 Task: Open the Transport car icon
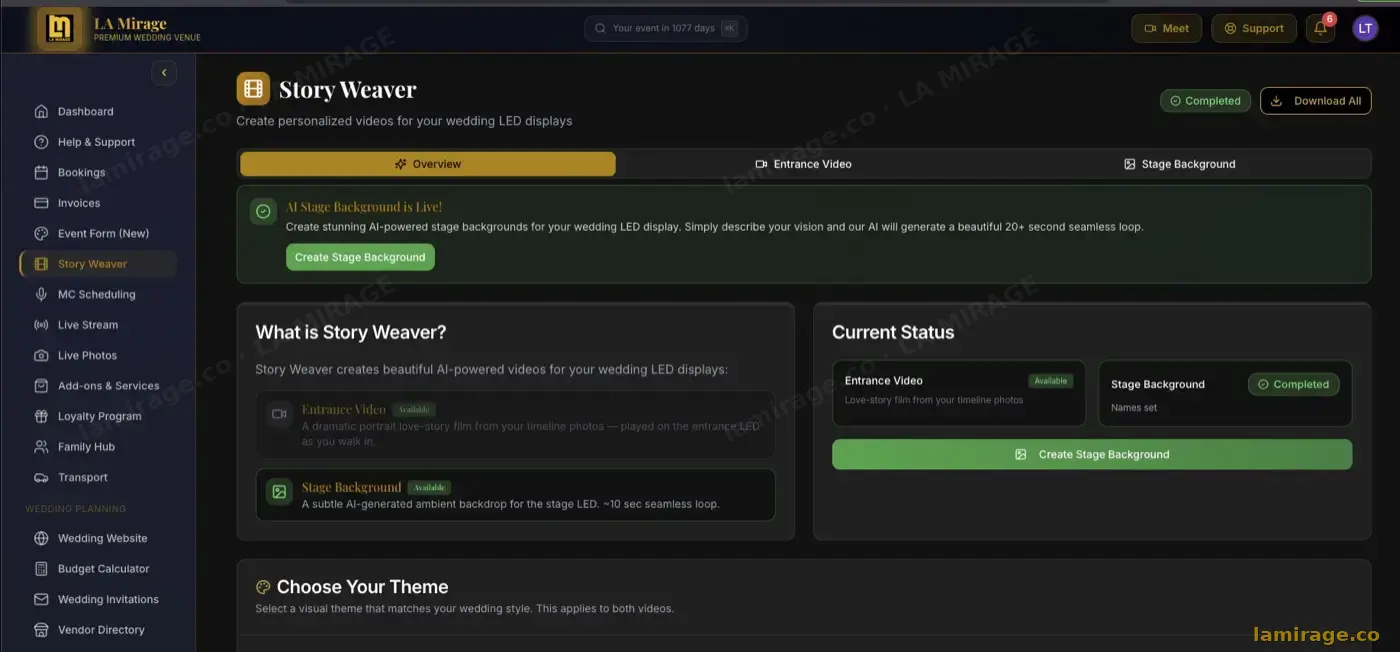[41, 477]
